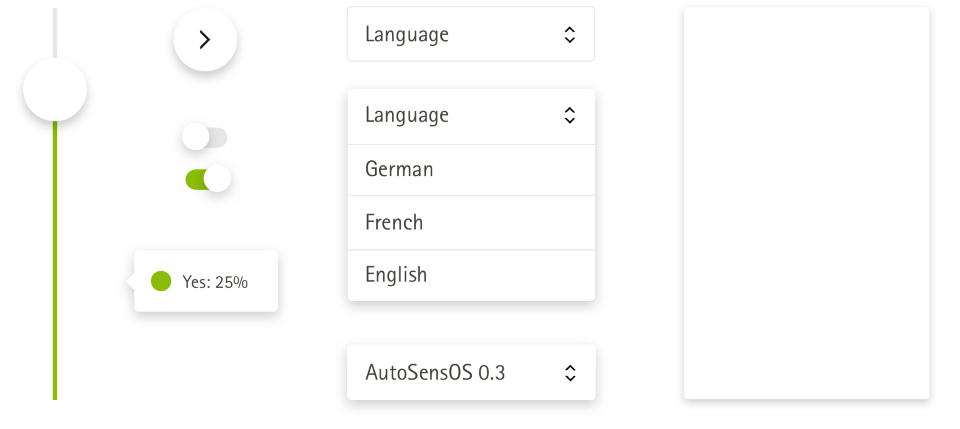960x429 pixels.
Task: Click the empty white card panel
Action: (x=806, y=203)
